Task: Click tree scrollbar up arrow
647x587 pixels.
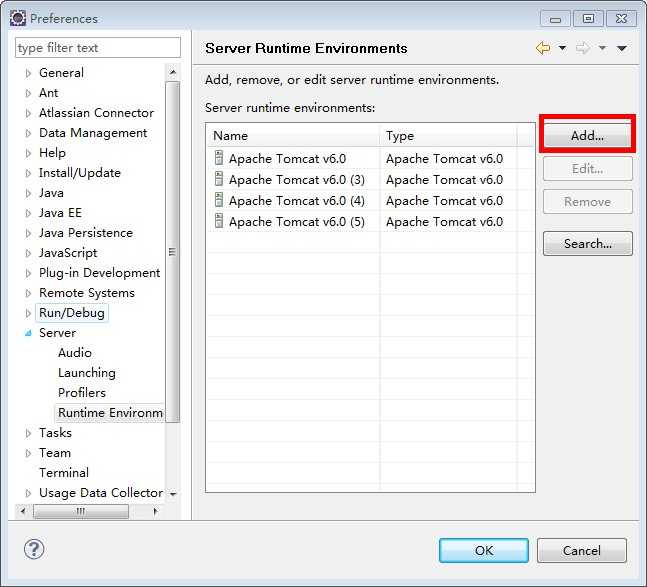Action: coord(173,73)
